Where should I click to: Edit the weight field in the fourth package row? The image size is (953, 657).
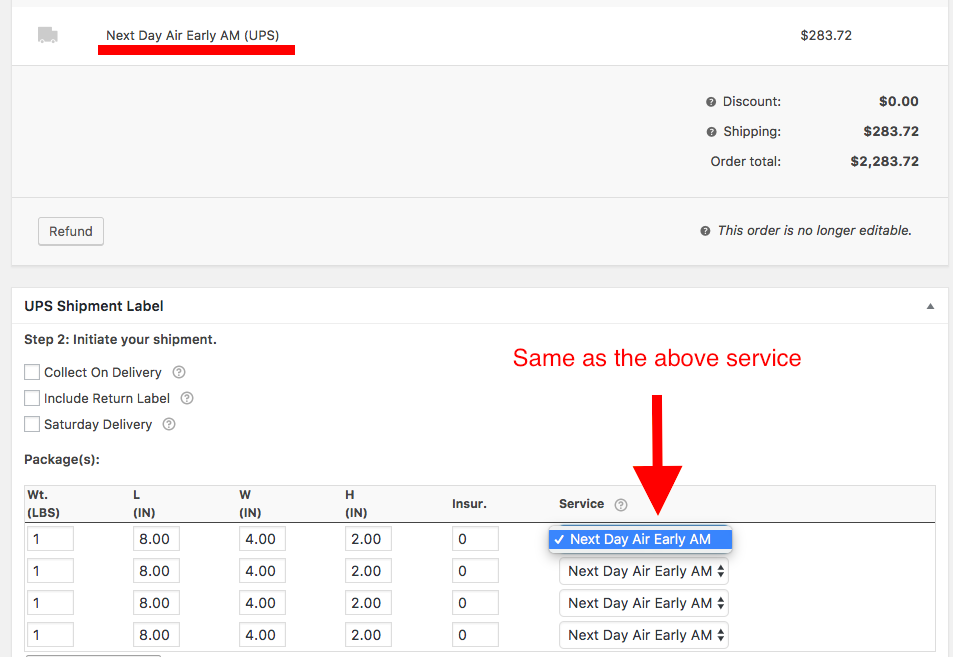click(50, 635)
